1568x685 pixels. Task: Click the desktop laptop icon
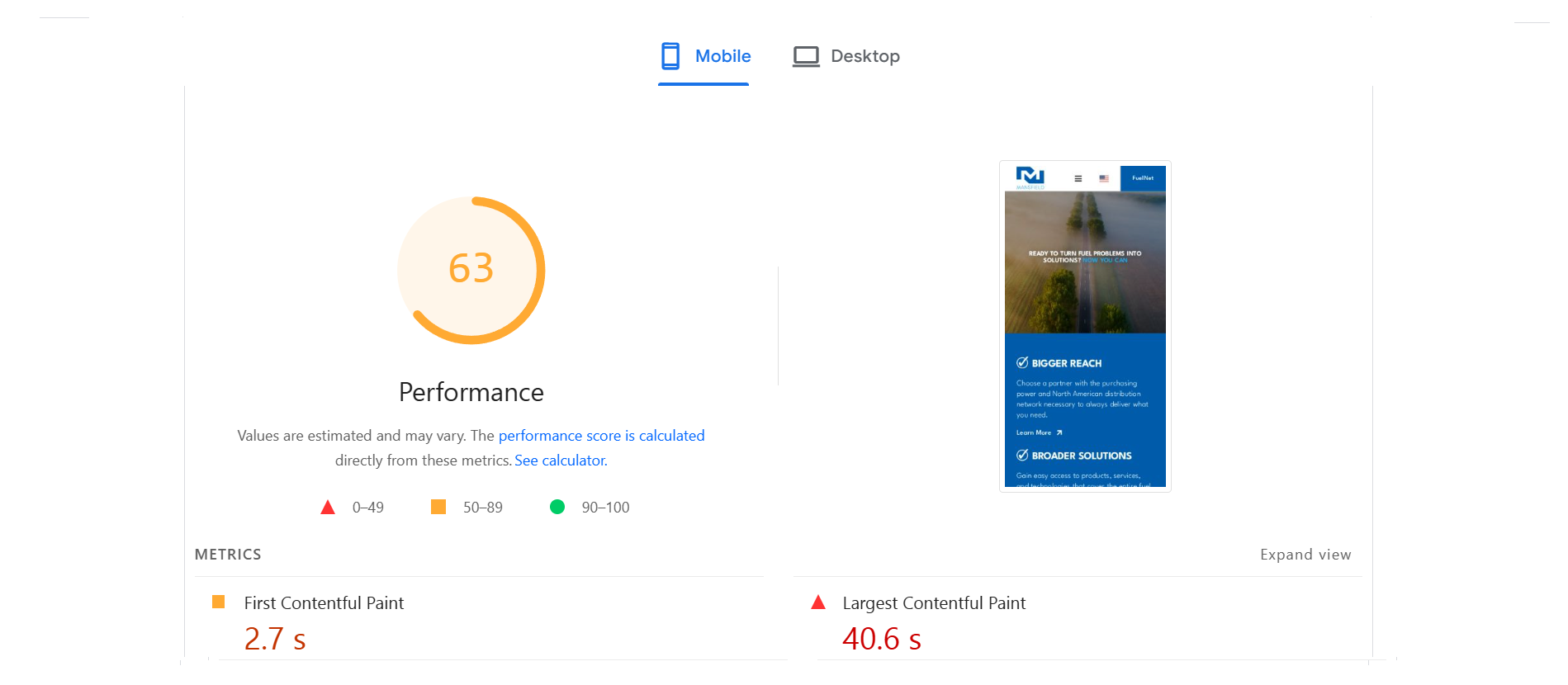(x=806, y=56)
